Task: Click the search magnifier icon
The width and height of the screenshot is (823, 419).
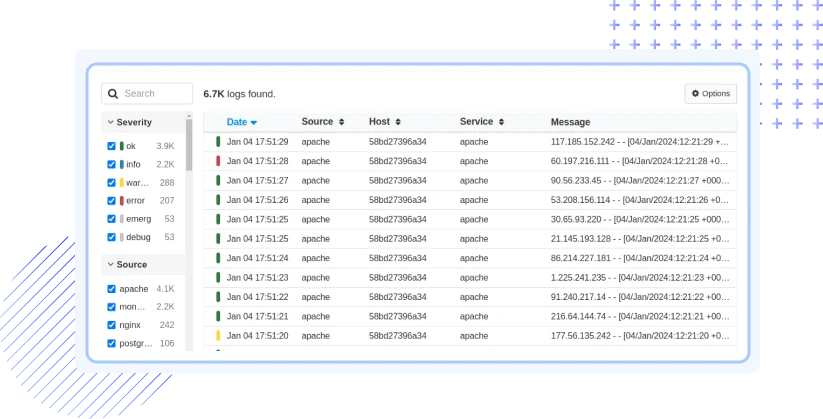Action: tap(113, 94)
